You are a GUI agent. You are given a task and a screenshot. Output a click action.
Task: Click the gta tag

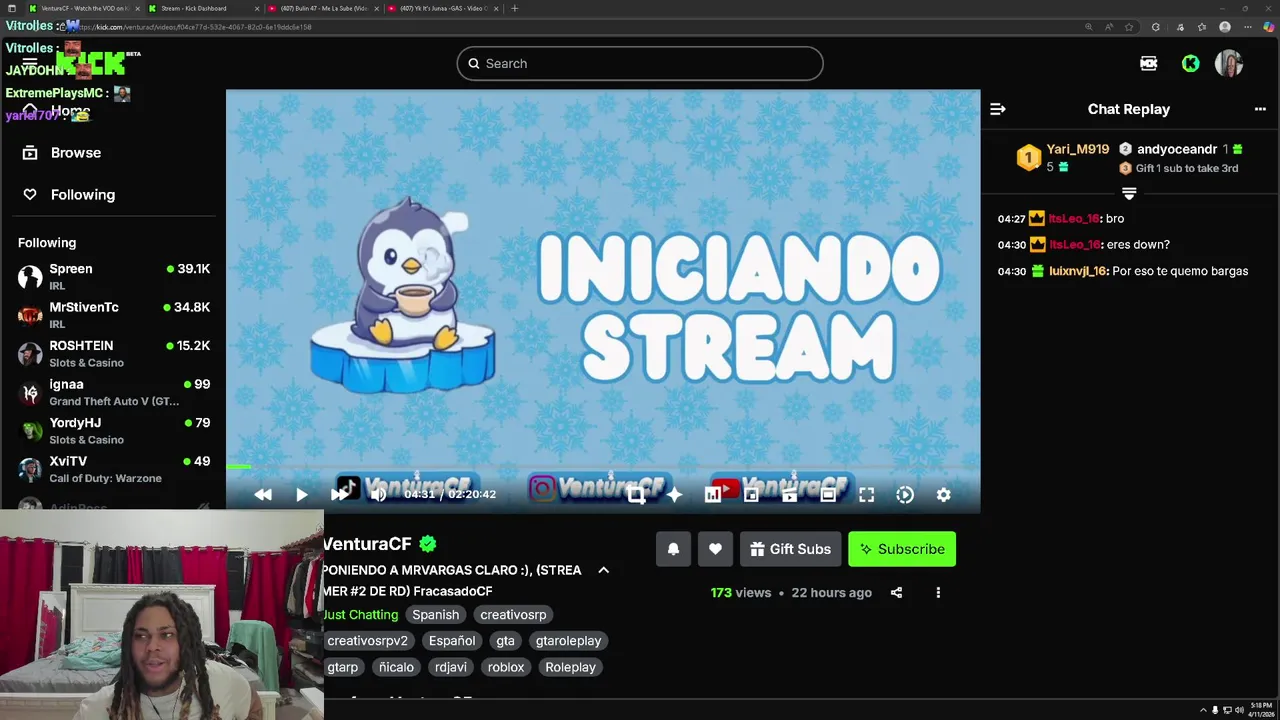[505, 641]
